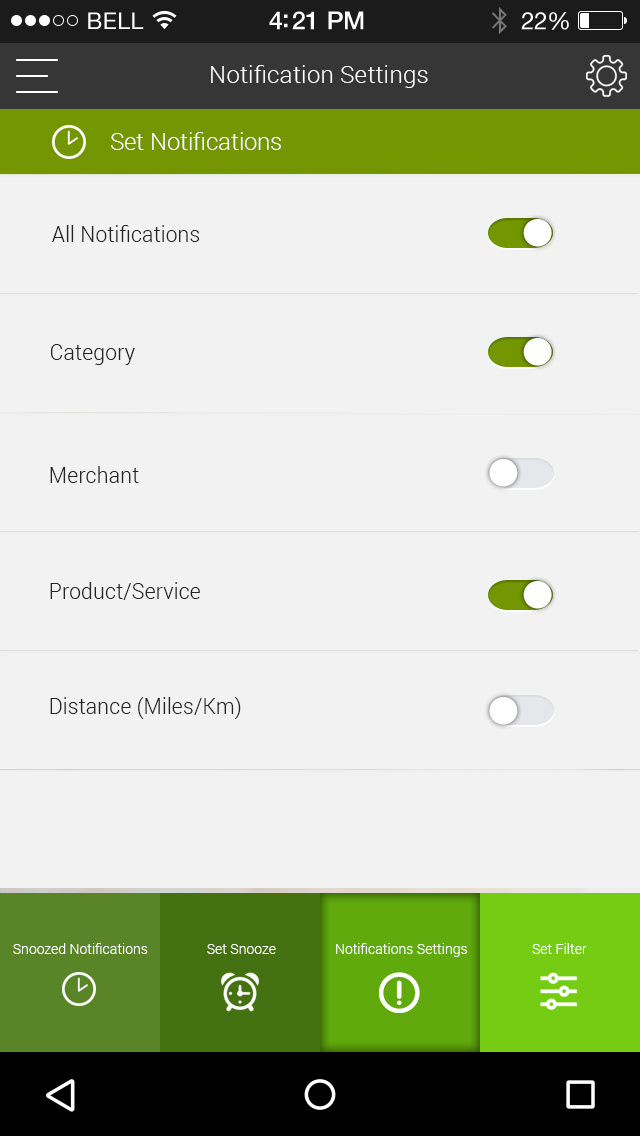This screenshot has width=640, height=1136.
Task: Open settings via the gear icon
Action: 606,76
